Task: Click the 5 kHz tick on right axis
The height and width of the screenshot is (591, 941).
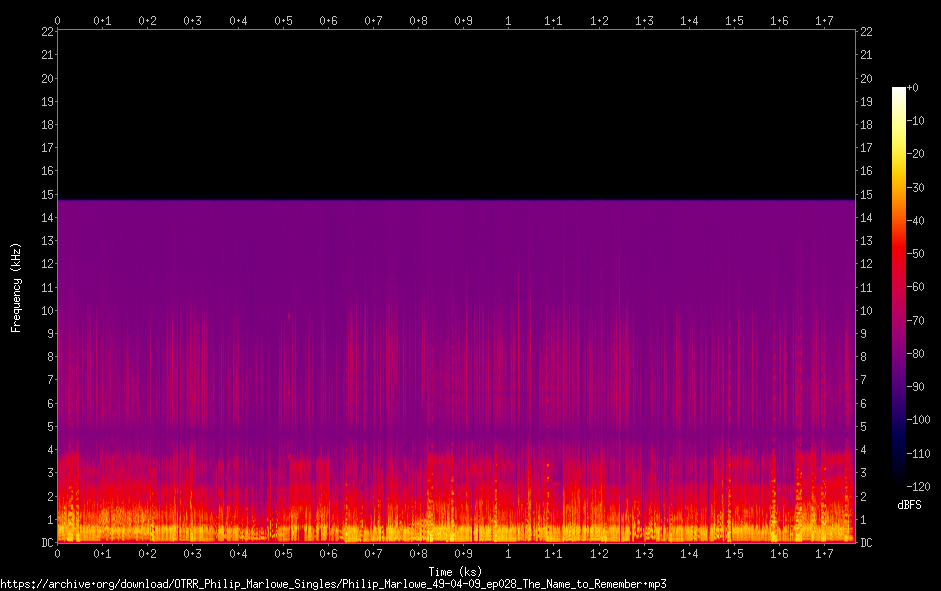Action: [866, 426]
